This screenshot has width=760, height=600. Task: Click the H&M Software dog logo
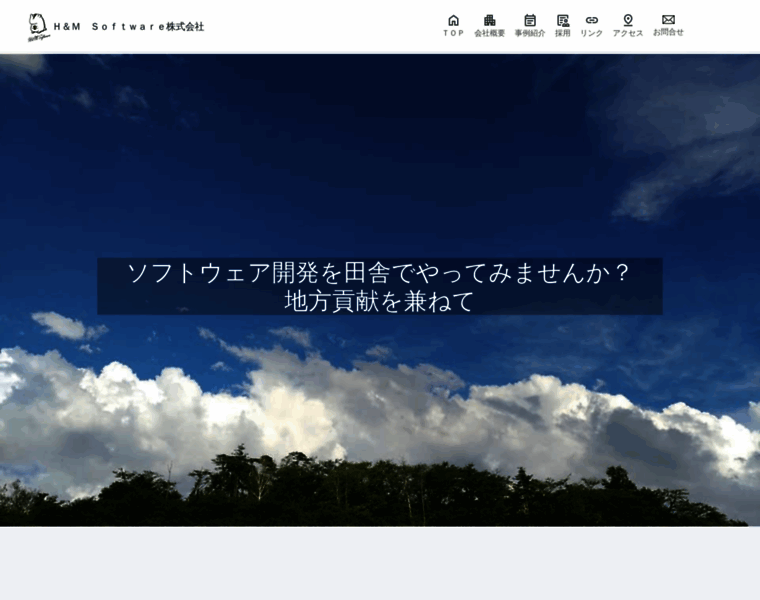(38, 27)
